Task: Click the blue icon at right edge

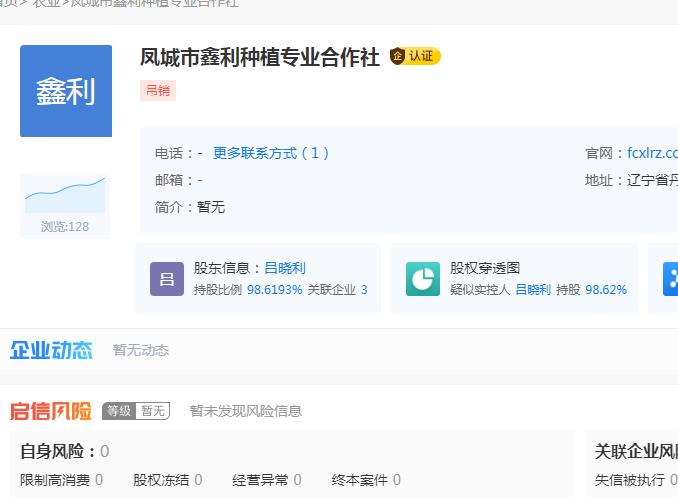Action: pyautogui.click(x=670, y=279)
